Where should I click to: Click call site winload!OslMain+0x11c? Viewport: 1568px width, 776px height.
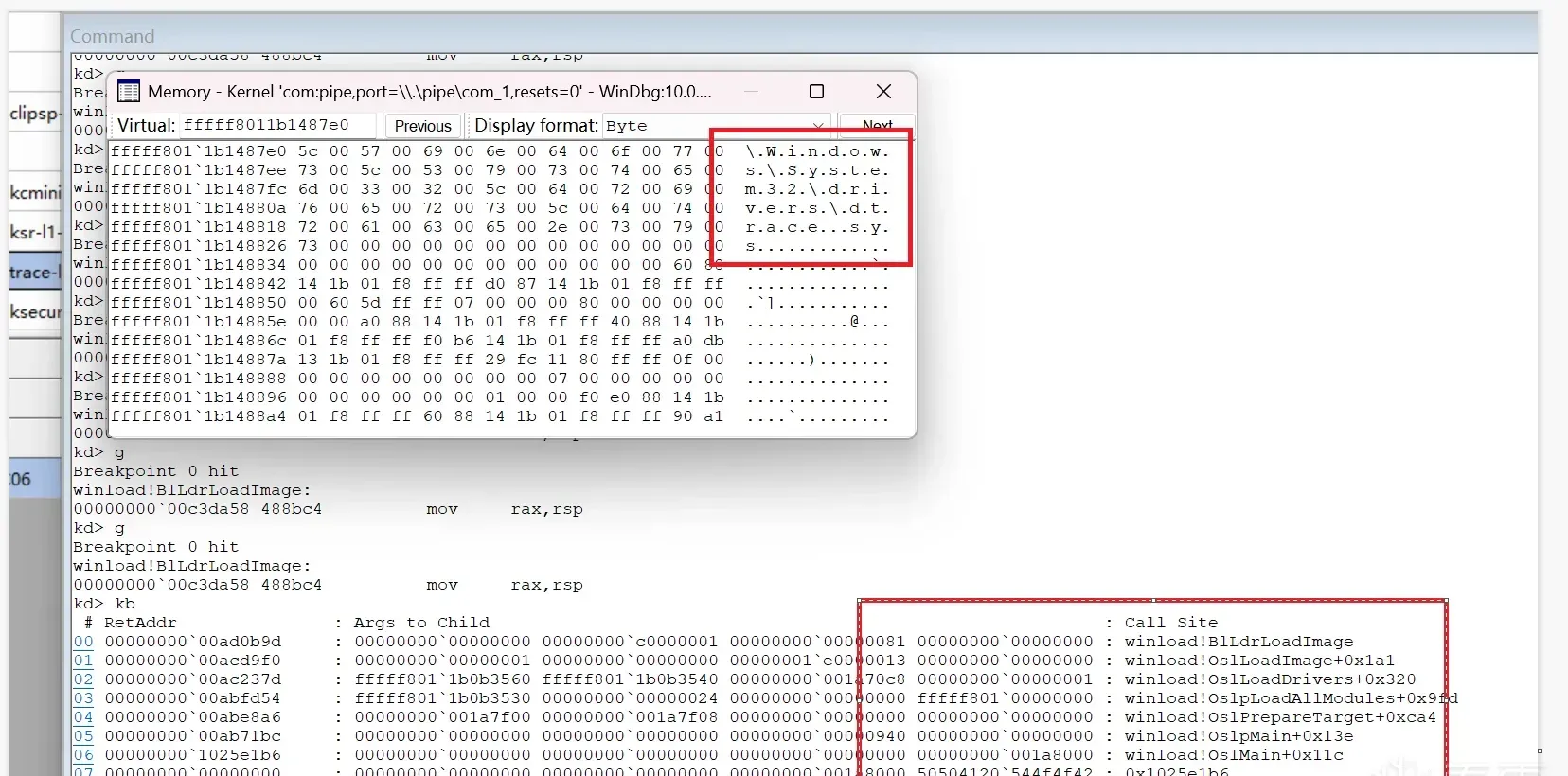(1234, 755)
